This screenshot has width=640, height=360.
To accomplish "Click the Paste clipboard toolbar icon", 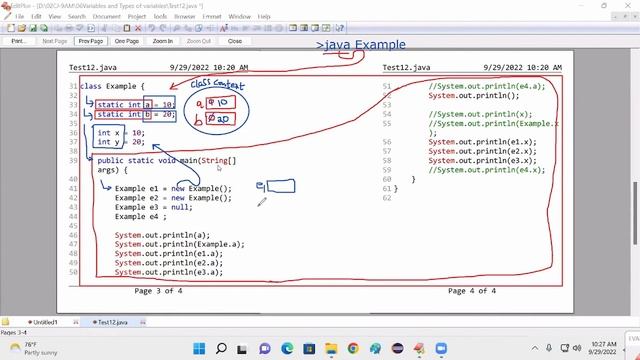I will point(127,28).
